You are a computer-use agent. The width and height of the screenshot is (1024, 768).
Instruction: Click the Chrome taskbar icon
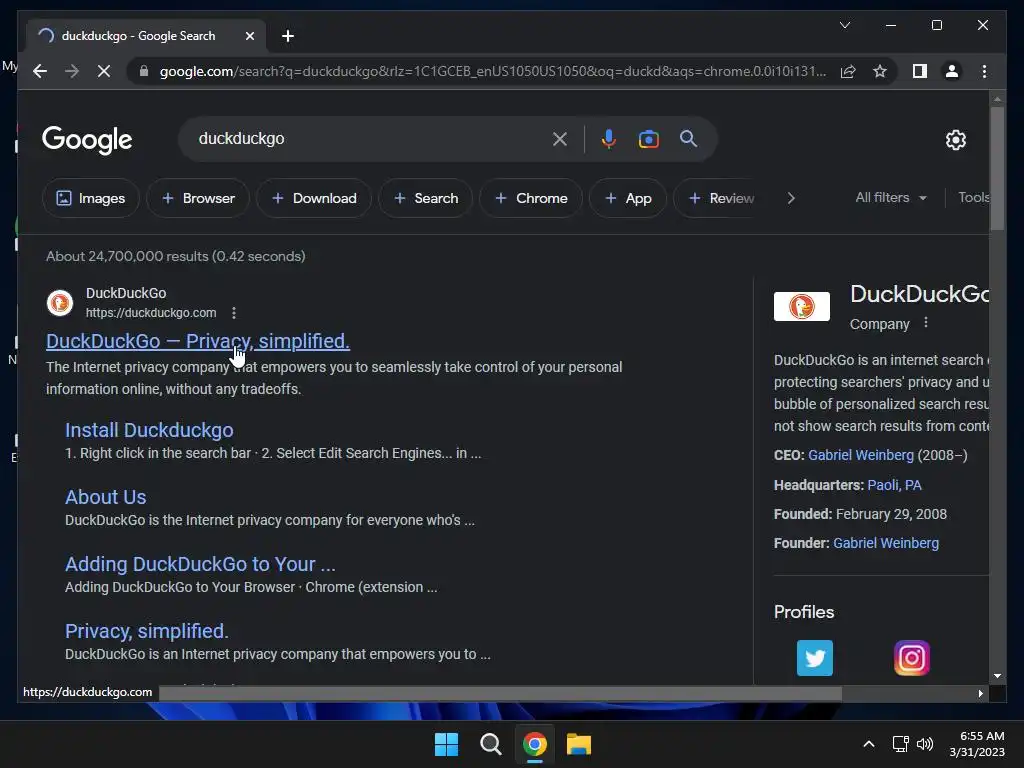[x=534, y=744]
